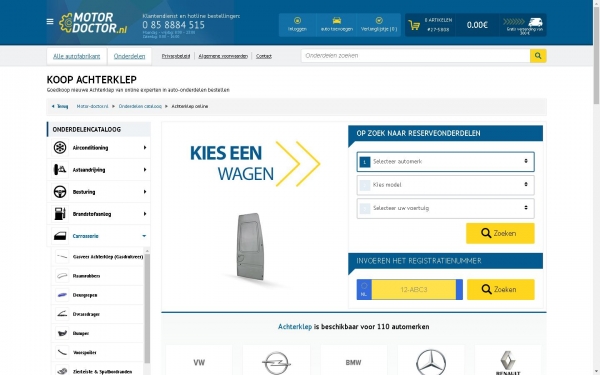Screen dimensions: 600x375
Task: Open the Kies model dropdown
Action: [x=445, y=185]
